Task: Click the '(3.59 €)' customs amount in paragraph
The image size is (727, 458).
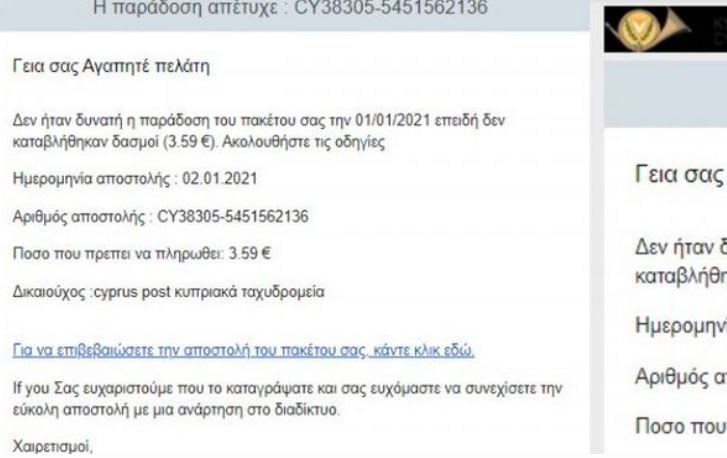Action: [x=190, y=142]
